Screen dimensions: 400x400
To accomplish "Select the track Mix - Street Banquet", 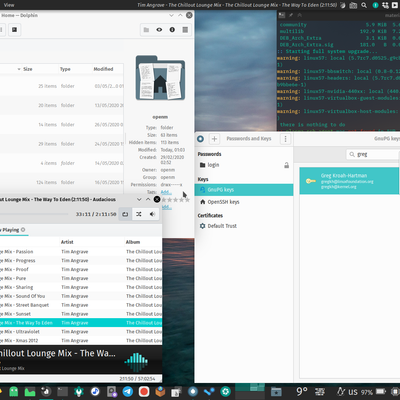I will pos(81,305).
